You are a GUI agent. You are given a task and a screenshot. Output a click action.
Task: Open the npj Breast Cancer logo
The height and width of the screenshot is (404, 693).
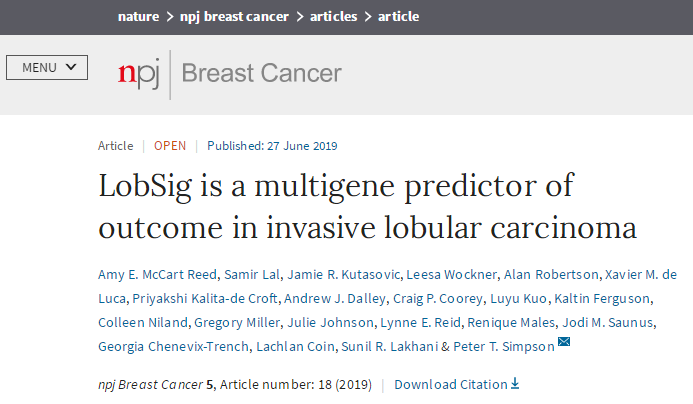[229, 74]
